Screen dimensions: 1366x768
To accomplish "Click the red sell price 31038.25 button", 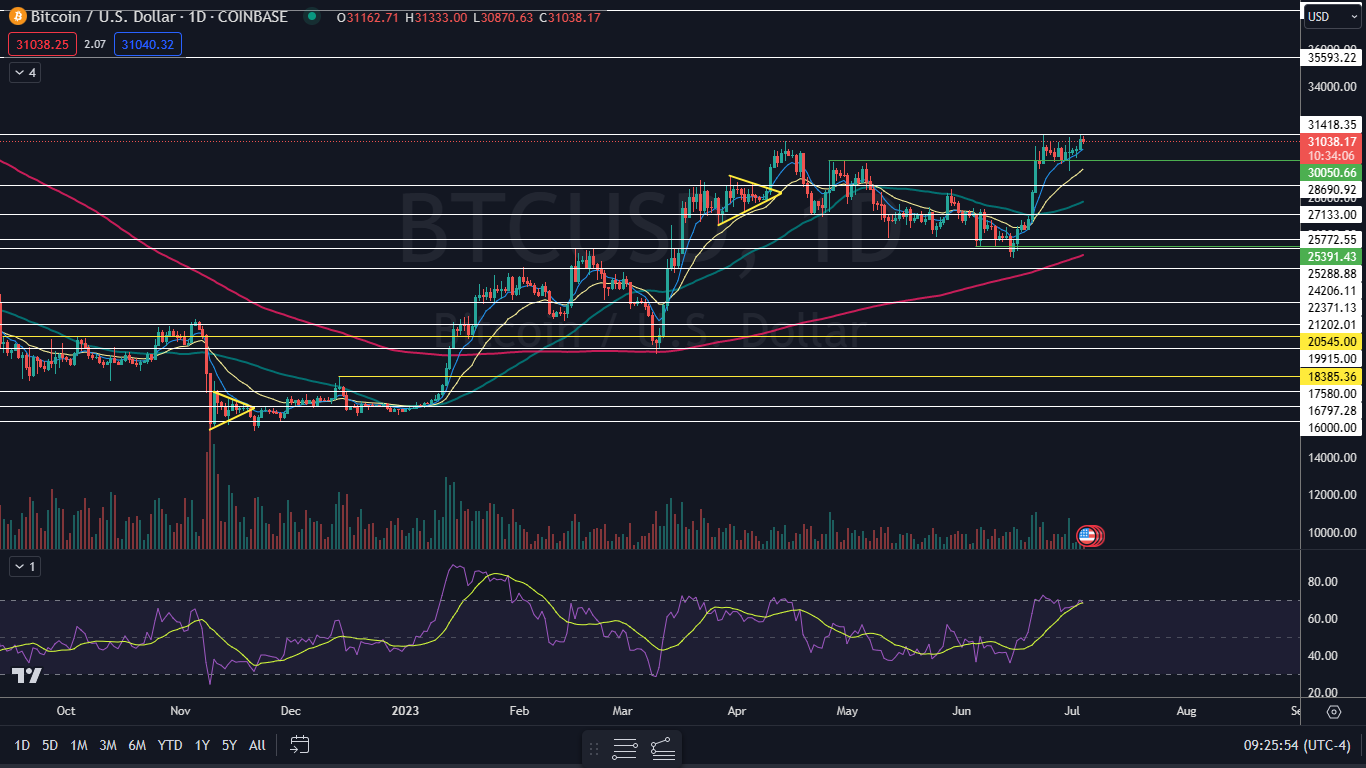I will (41, 44).
